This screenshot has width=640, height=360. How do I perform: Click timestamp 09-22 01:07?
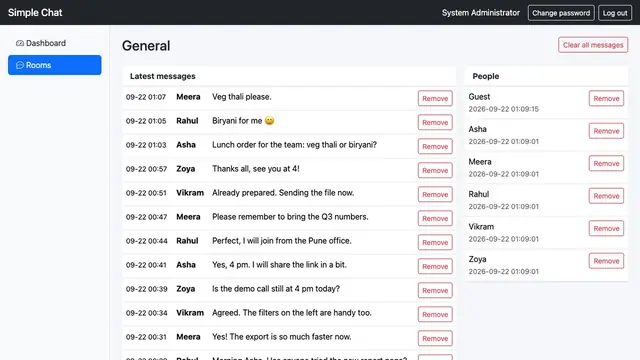click(146, 97)
